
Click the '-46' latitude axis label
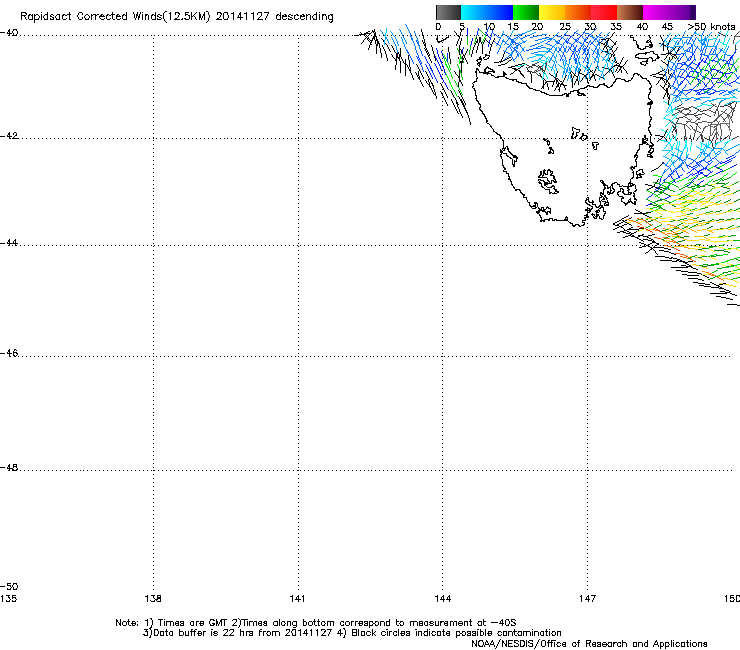9,353
